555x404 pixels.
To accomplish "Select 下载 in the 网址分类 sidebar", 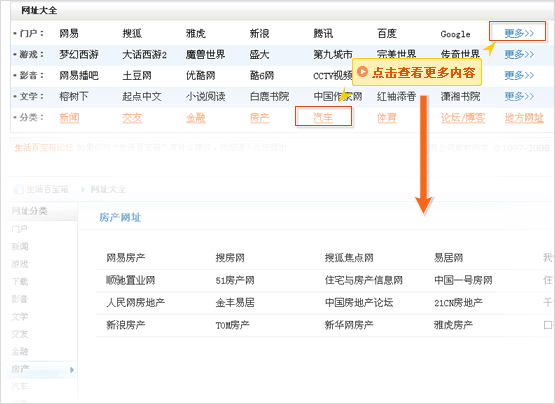I will click(x=19, y=281).
